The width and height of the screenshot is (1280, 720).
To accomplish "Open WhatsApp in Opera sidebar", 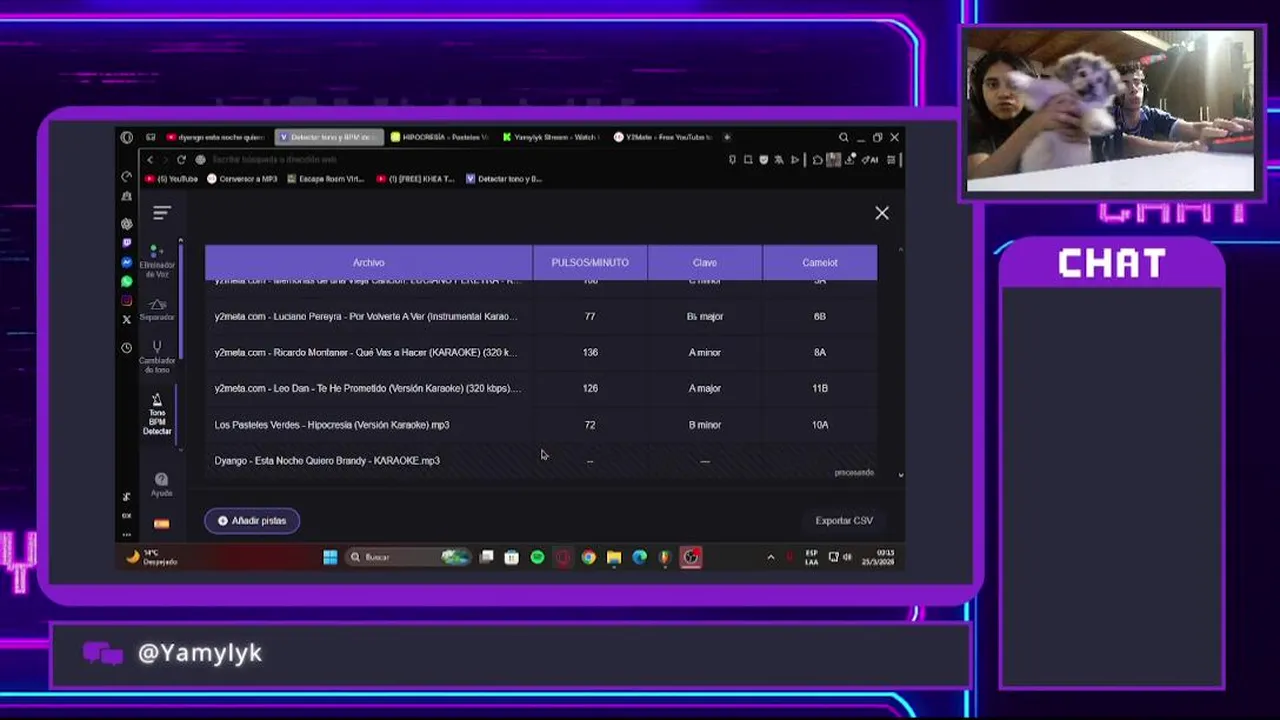I will click(x=126, y=281).
